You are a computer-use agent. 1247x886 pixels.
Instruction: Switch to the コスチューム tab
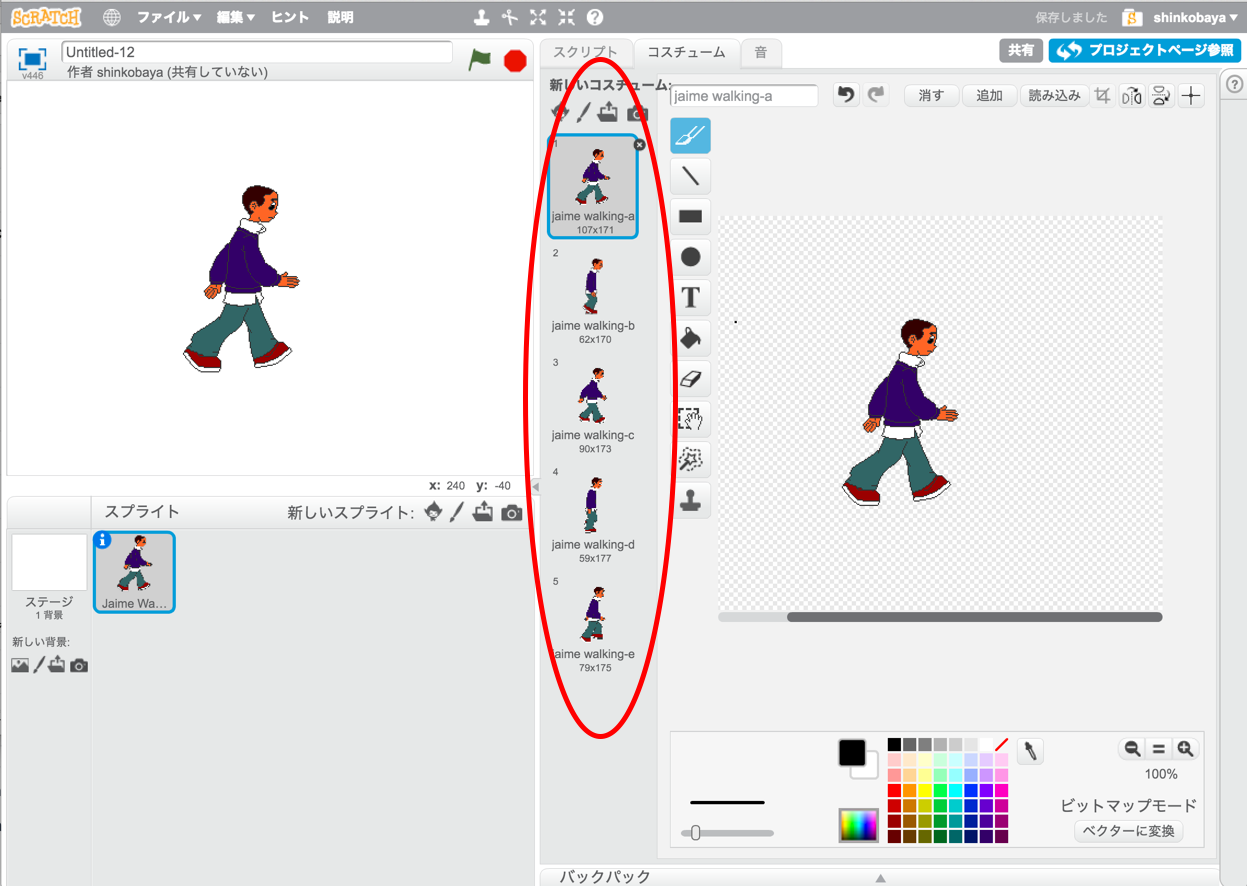(x=687, y=53)
